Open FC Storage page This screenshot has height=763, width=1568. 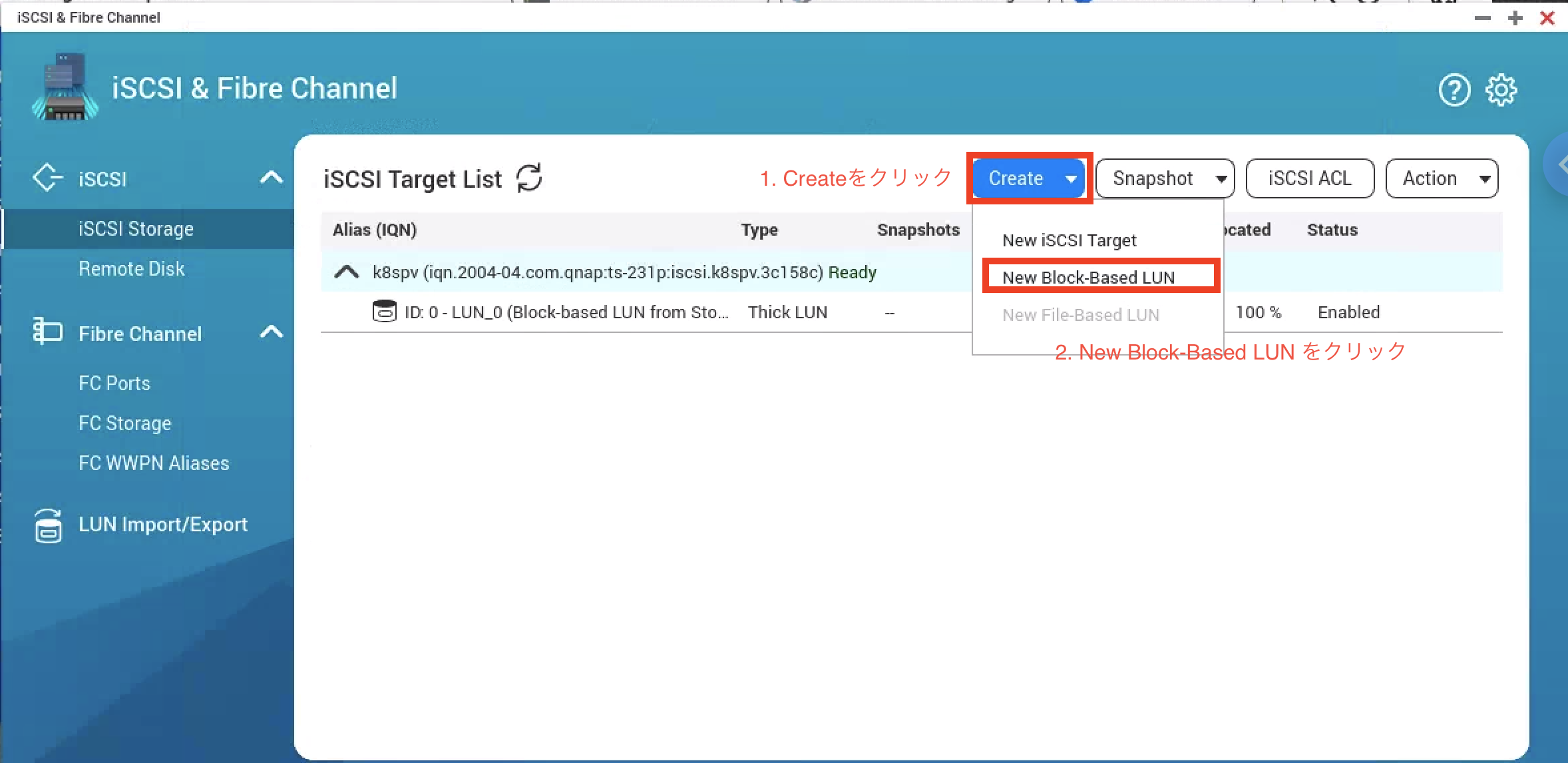(125, 423)
